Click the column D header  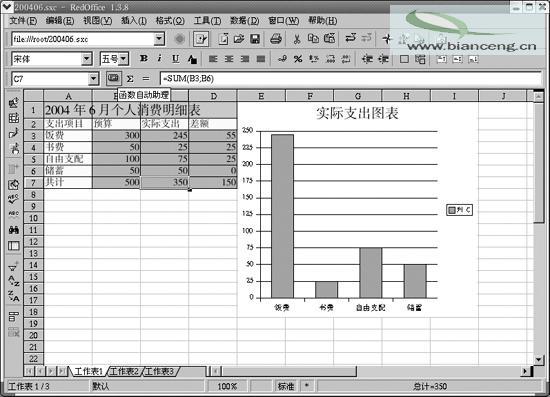click(x=213, y=96)
